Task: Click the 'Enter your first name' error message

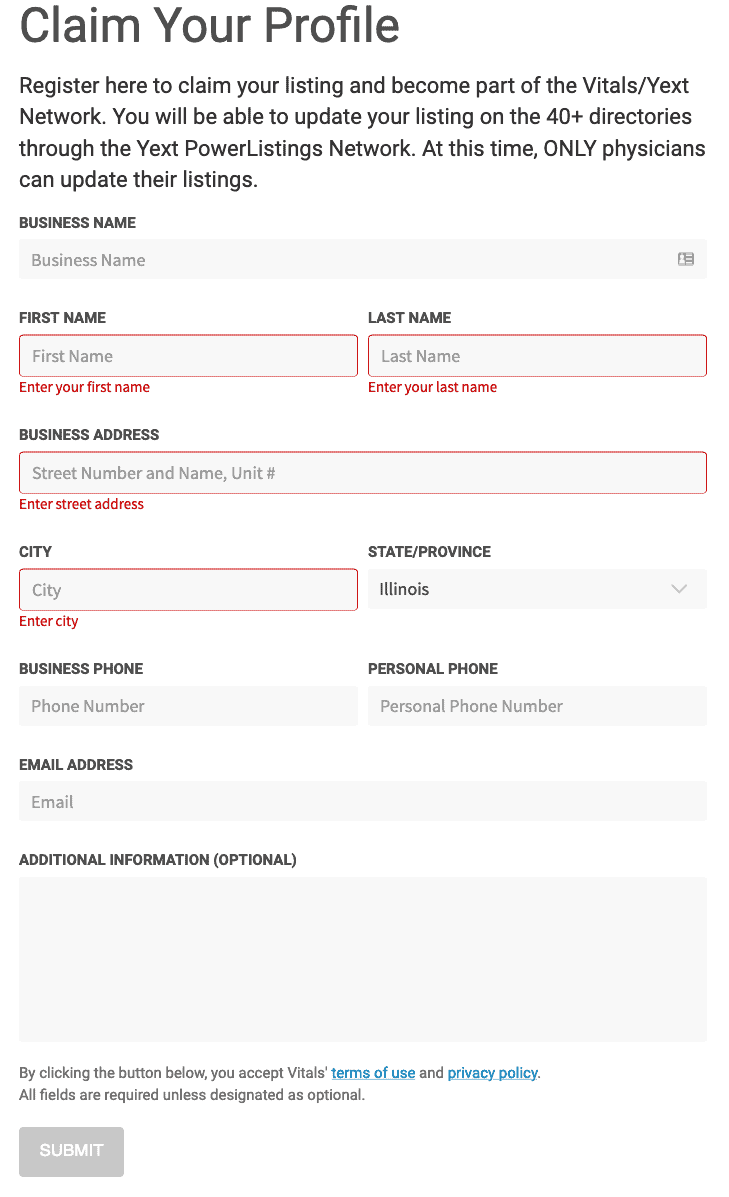Action: pos(84,387)
